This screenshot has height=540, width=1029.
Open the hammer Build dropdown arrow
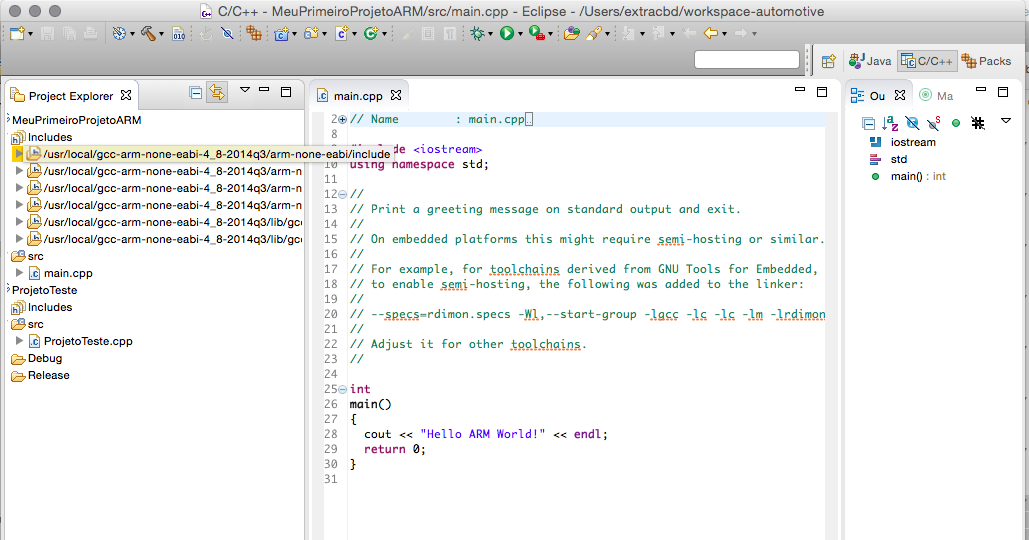(x=161, y=33)
